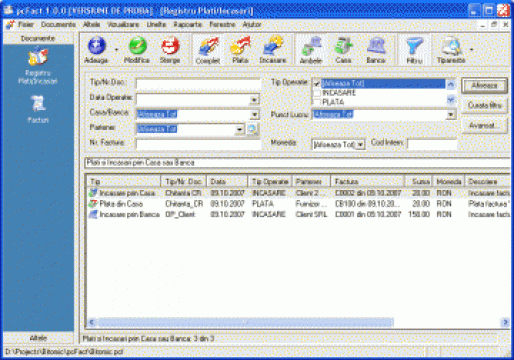Click the Adauga toolbar icon
This screenshot has height=360, width=514.
97,46
